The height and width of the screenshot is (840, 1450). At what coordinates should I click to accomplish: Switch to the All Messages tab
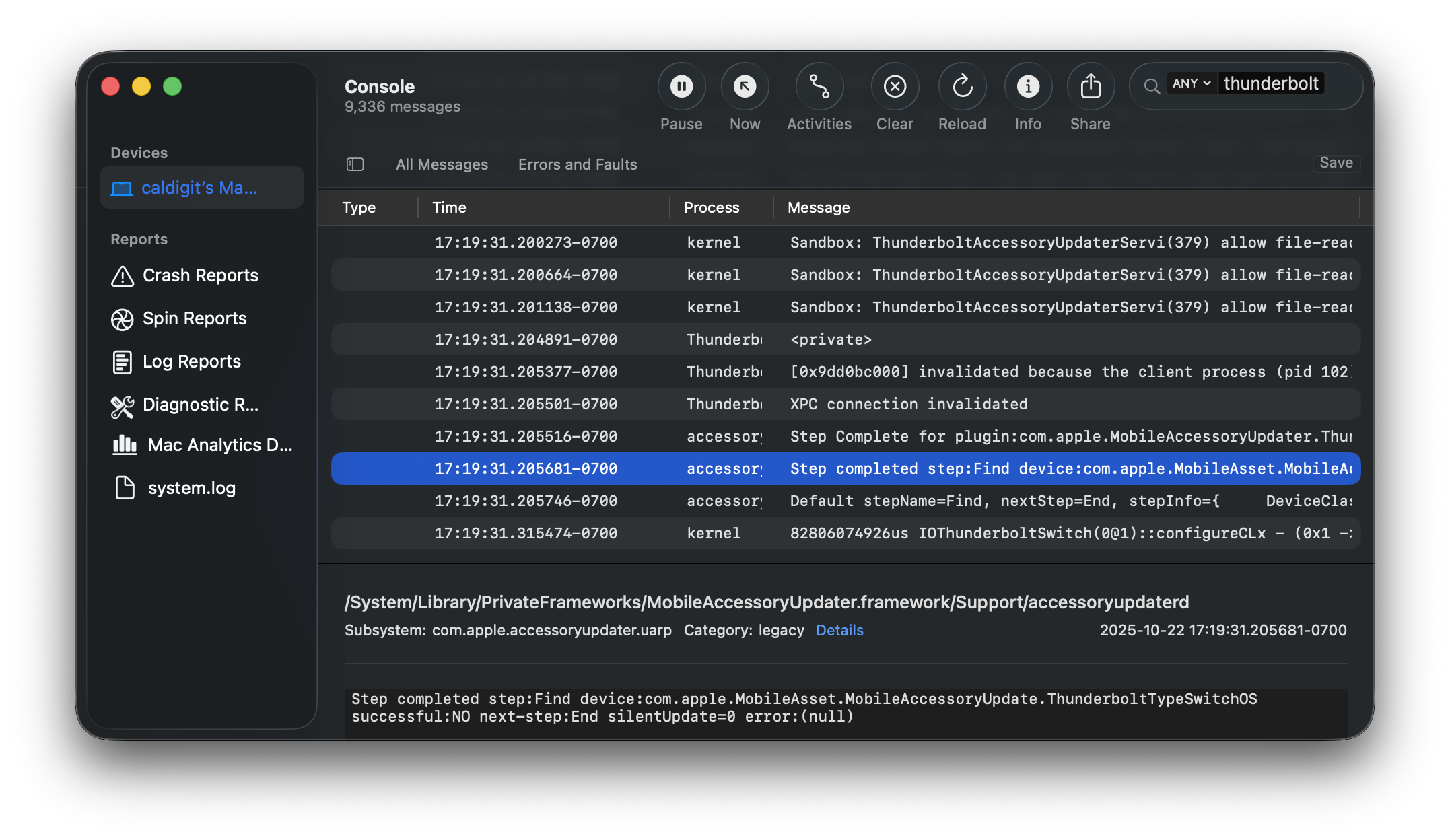click(442, 164)
